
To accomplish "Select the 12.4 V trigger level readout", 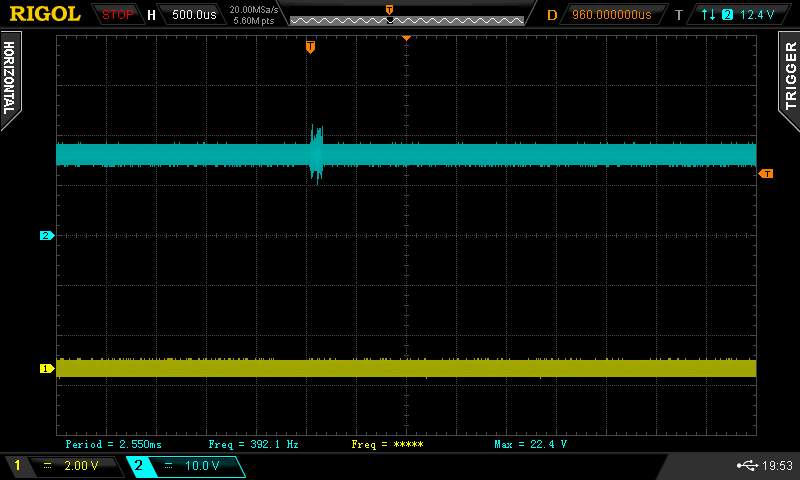I will 757,15.
